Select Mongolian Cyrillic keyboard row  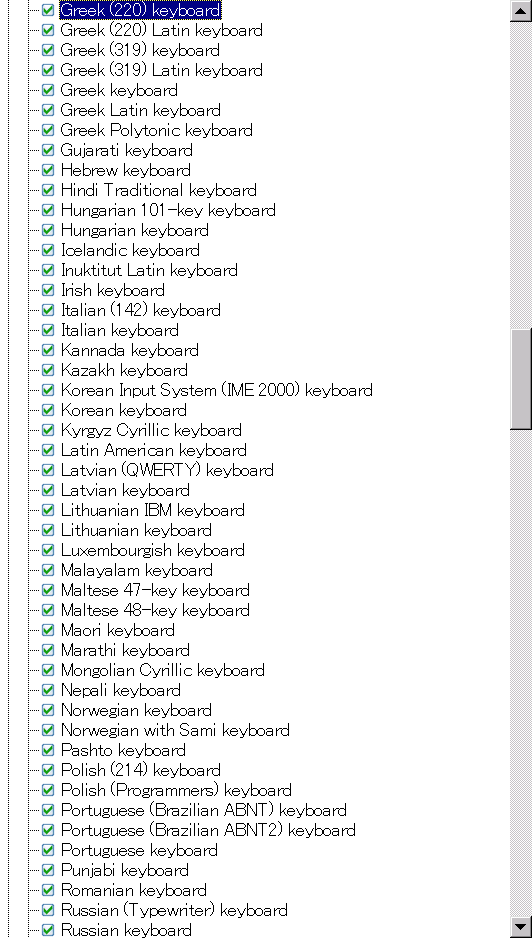163,670
